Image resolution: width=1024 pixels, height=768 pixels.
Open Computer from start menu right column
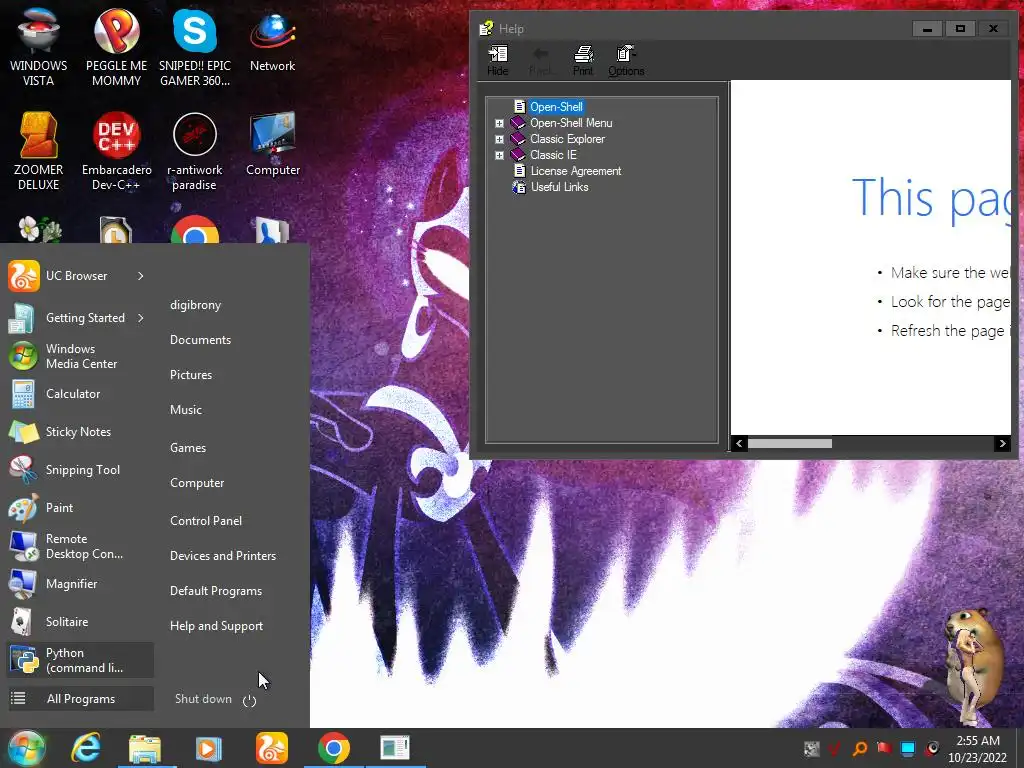coord(197,483)
